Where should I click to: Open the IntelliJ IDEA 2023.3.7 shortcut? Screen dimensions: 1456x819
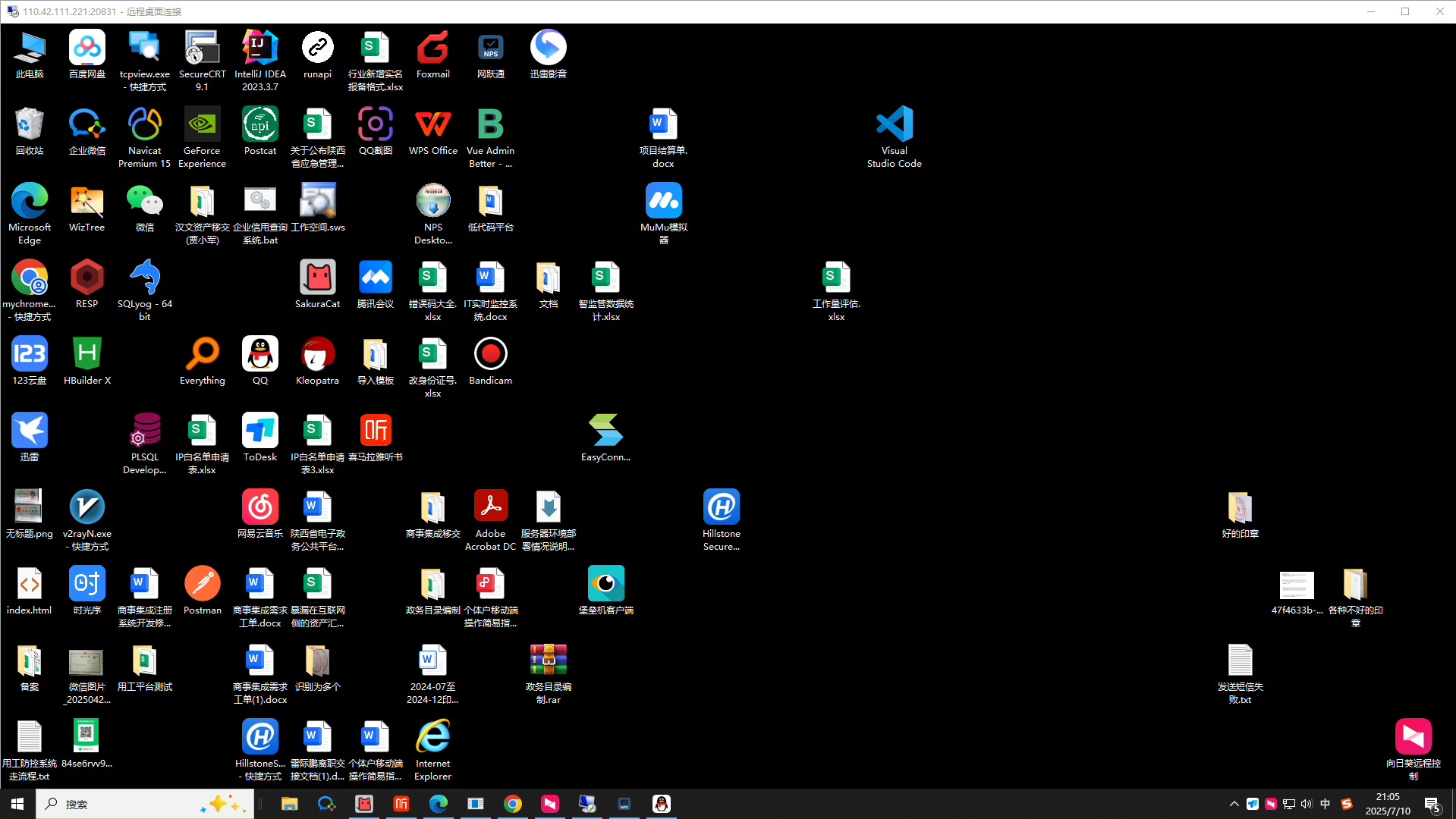click(260, 61)
